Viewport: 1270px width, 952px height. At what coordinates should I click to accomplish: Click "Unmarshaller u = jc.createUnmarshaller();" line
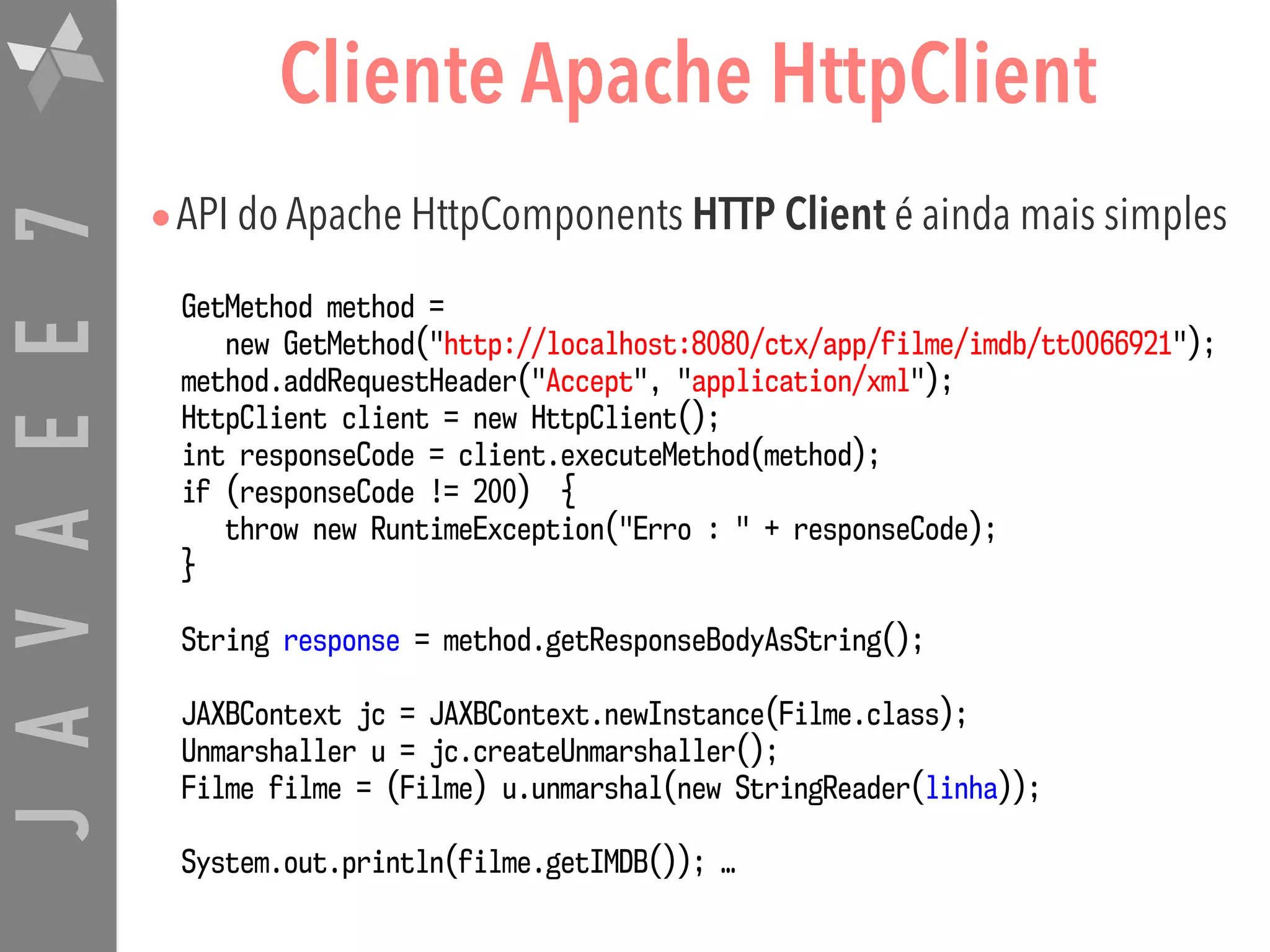click(x=479, y=751)
